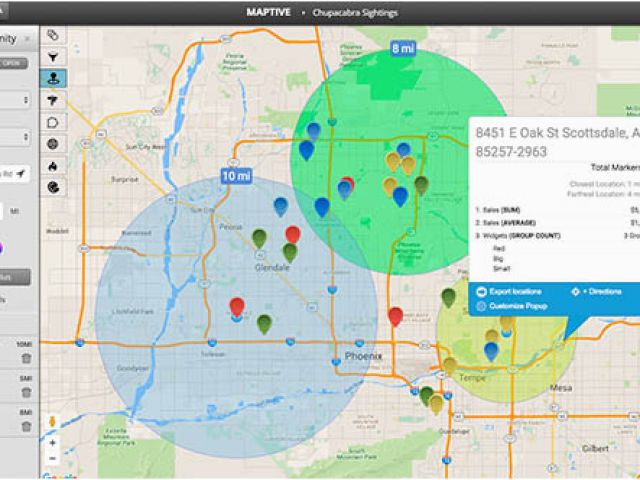
Task: Click the yellow pin just above the Tempe label
Action: (450, 366)
